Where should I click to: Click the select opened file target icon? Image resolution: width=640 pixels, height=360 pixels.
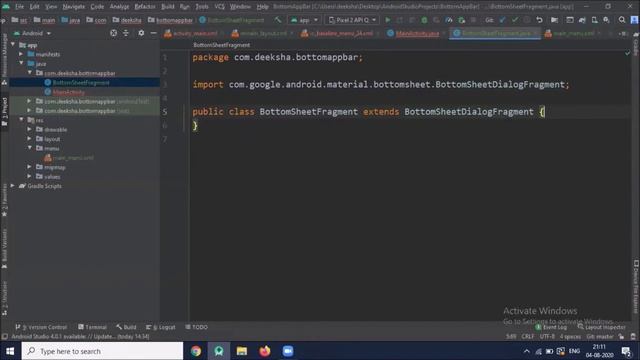[113, 33]
